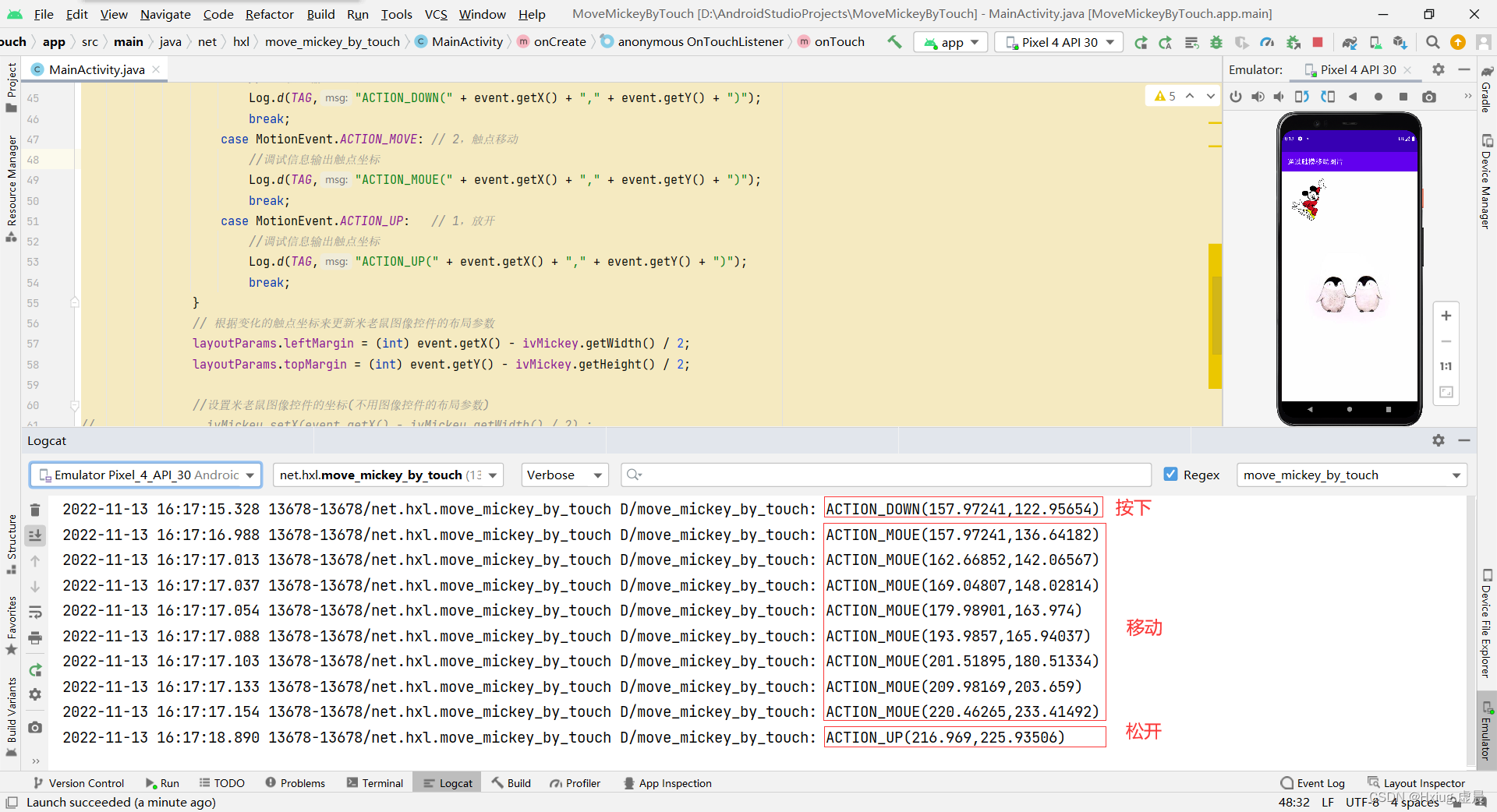Screen dimensions: 1497x812
Task: Open move_mickey_by_touch filter dropdown
Action: [1351, 475]
